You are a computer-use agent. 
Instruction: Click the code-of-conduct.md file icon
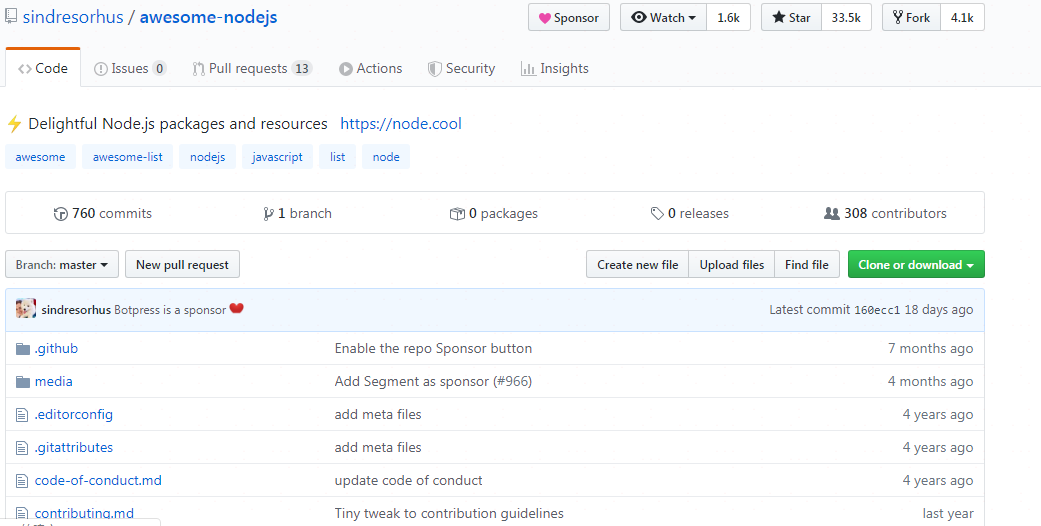[23, 481]
